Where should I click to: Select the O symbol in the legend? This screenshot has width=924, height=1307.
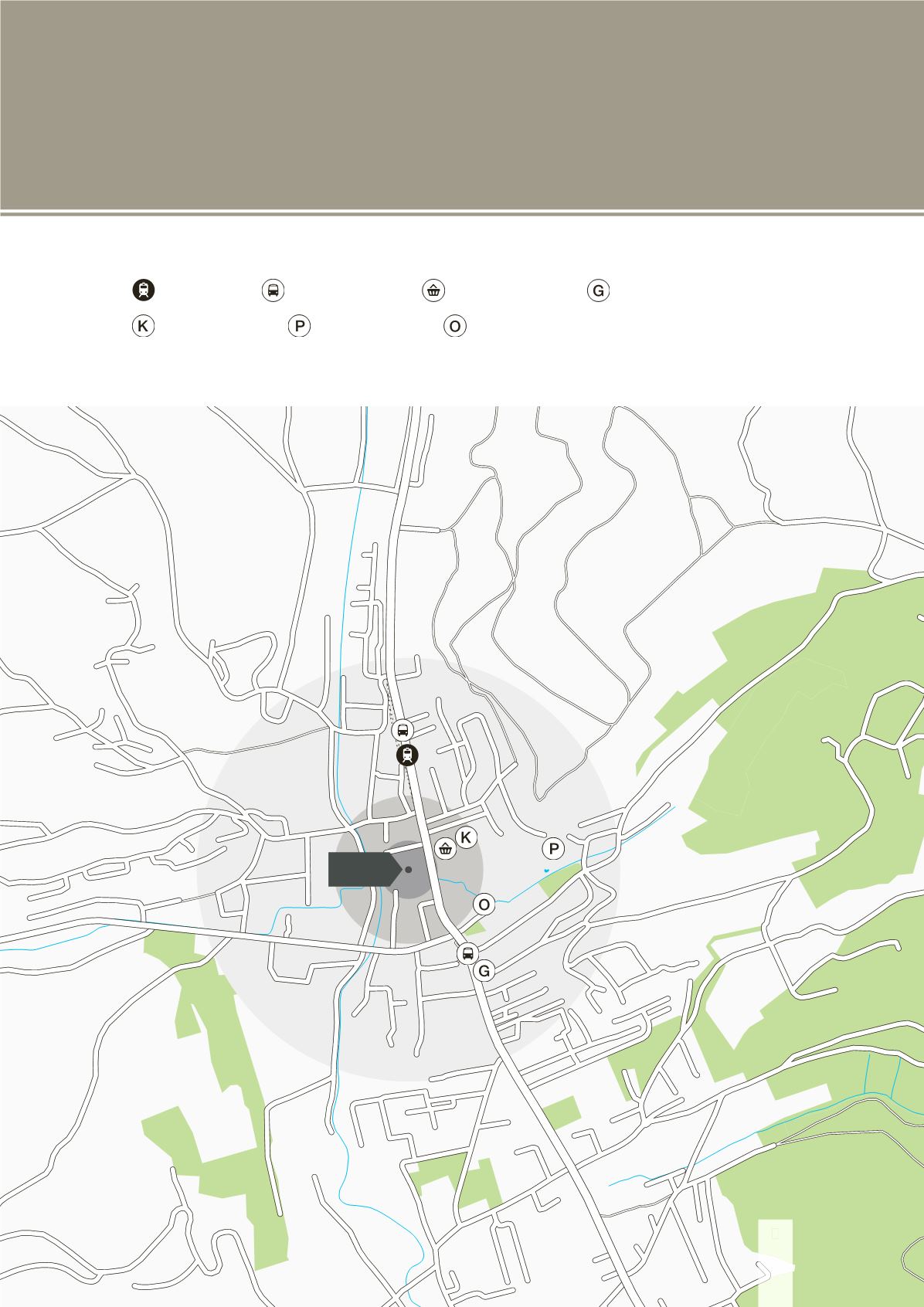[455, 327]
